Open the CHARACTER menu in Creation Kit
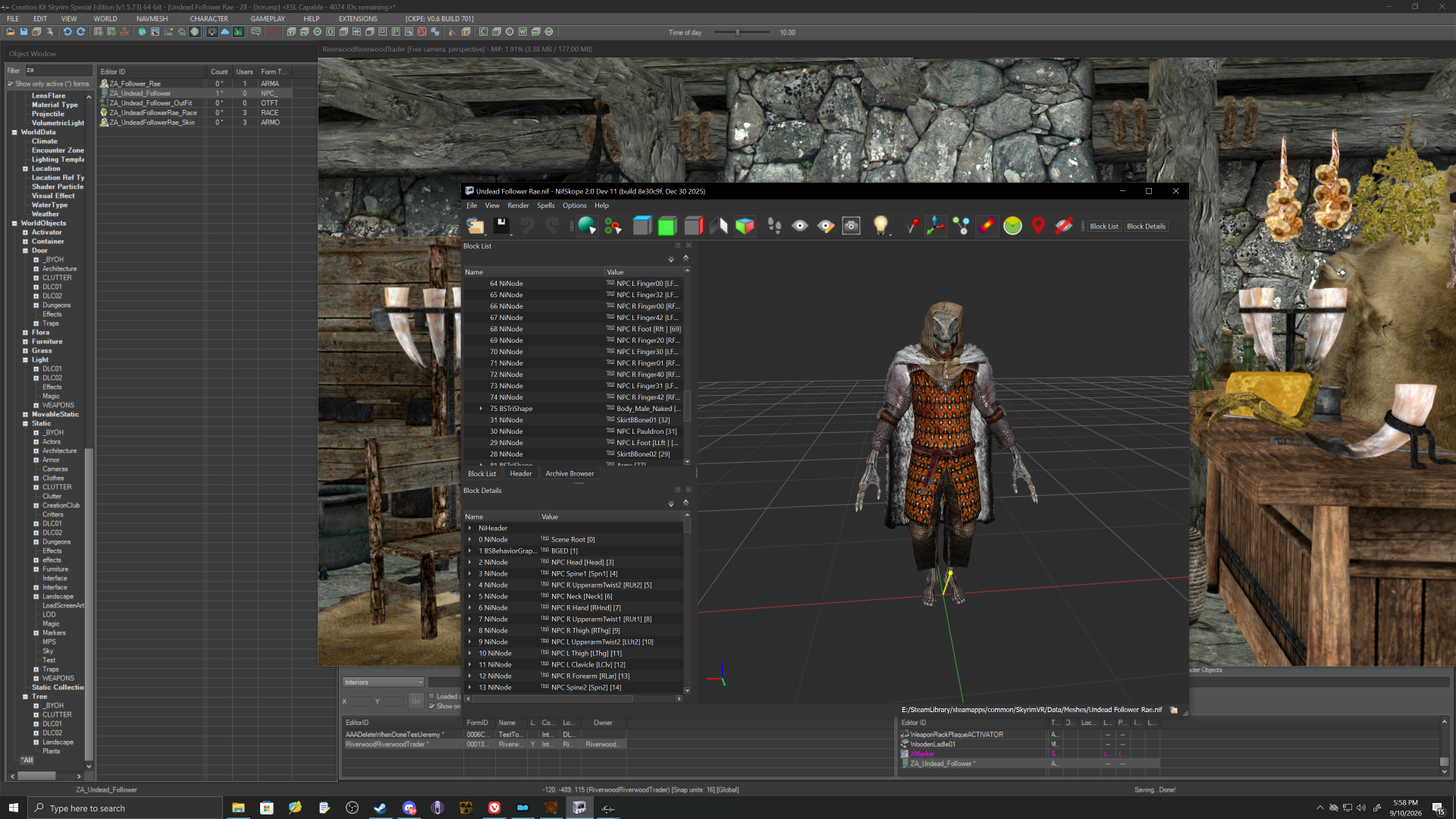 209,19
